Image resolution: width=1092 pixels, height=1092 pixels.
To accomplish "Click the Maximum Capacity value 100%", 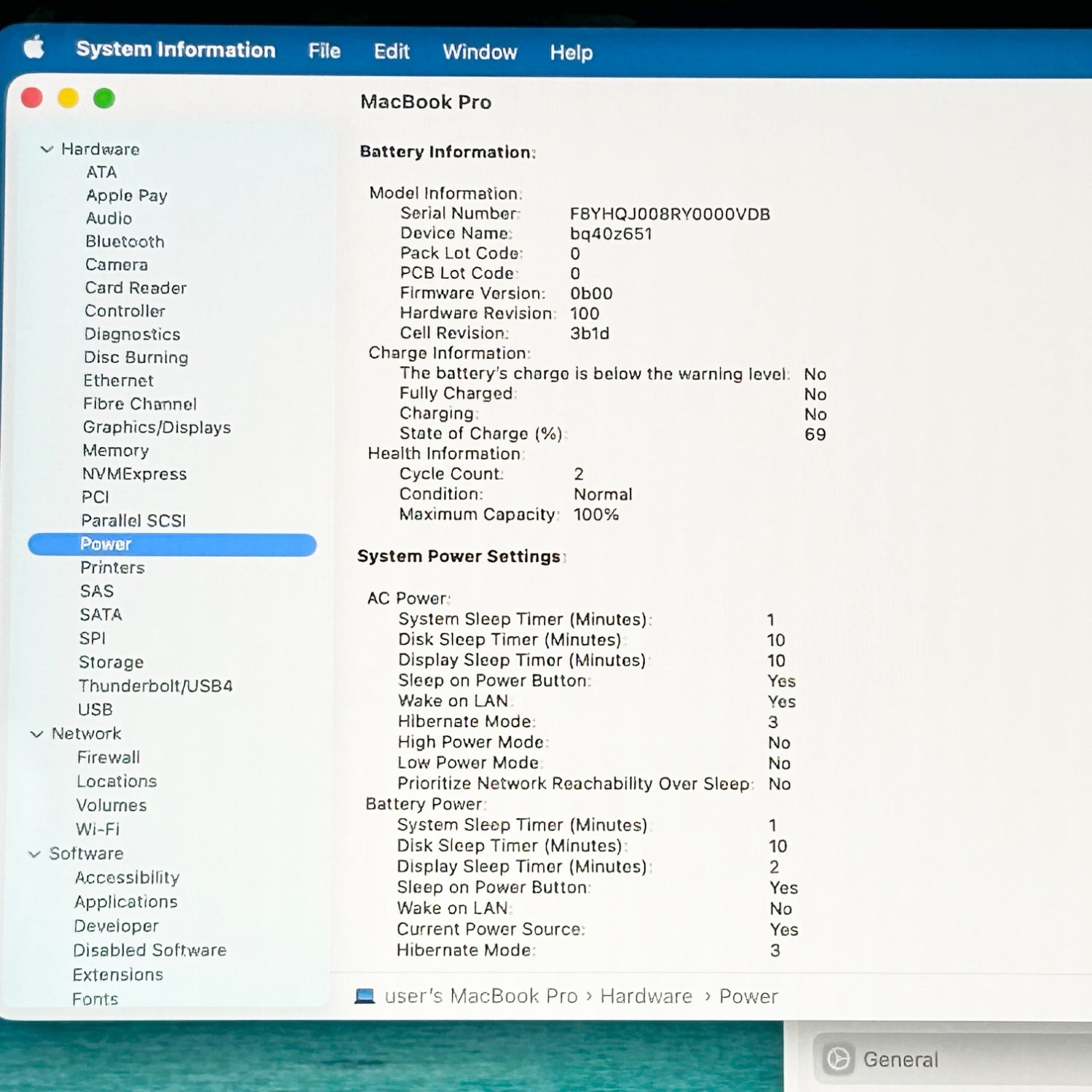I will click(596, 515).
